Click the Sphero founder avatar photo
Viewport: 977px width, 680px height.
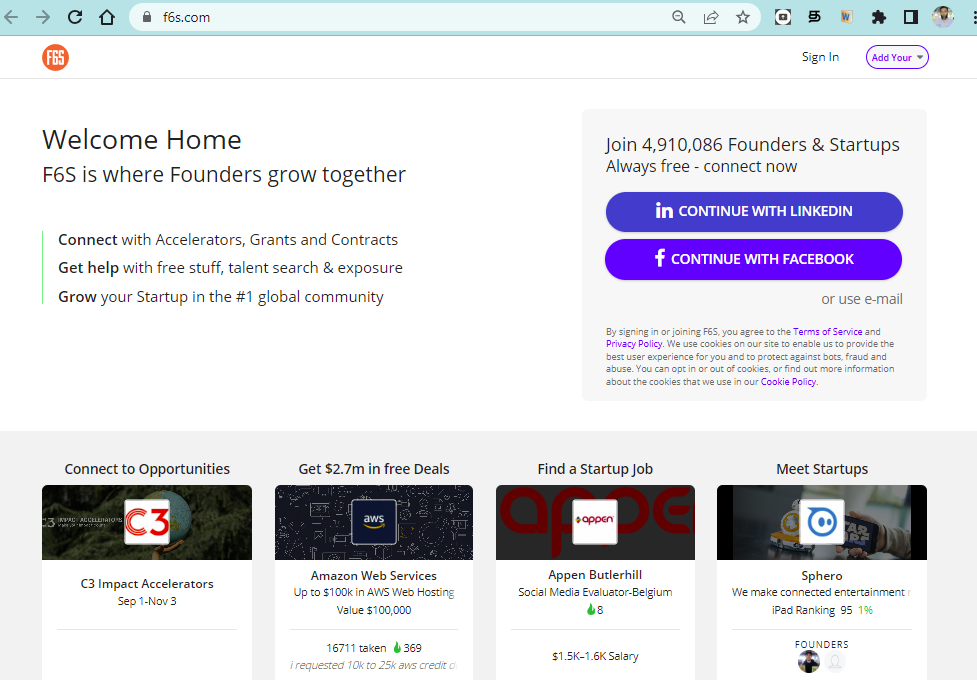[x=809, y=661]
